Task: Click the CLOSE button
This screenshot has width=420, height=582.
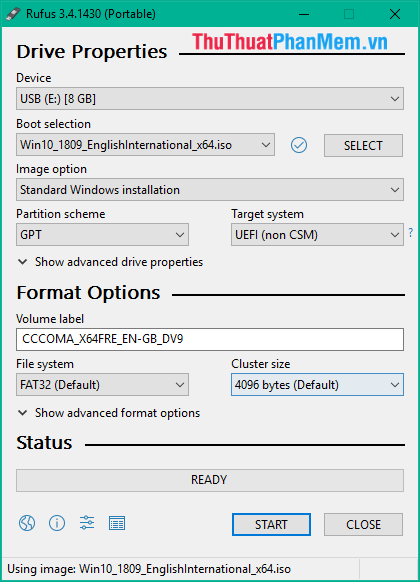Action: click(x=363, y=524)
